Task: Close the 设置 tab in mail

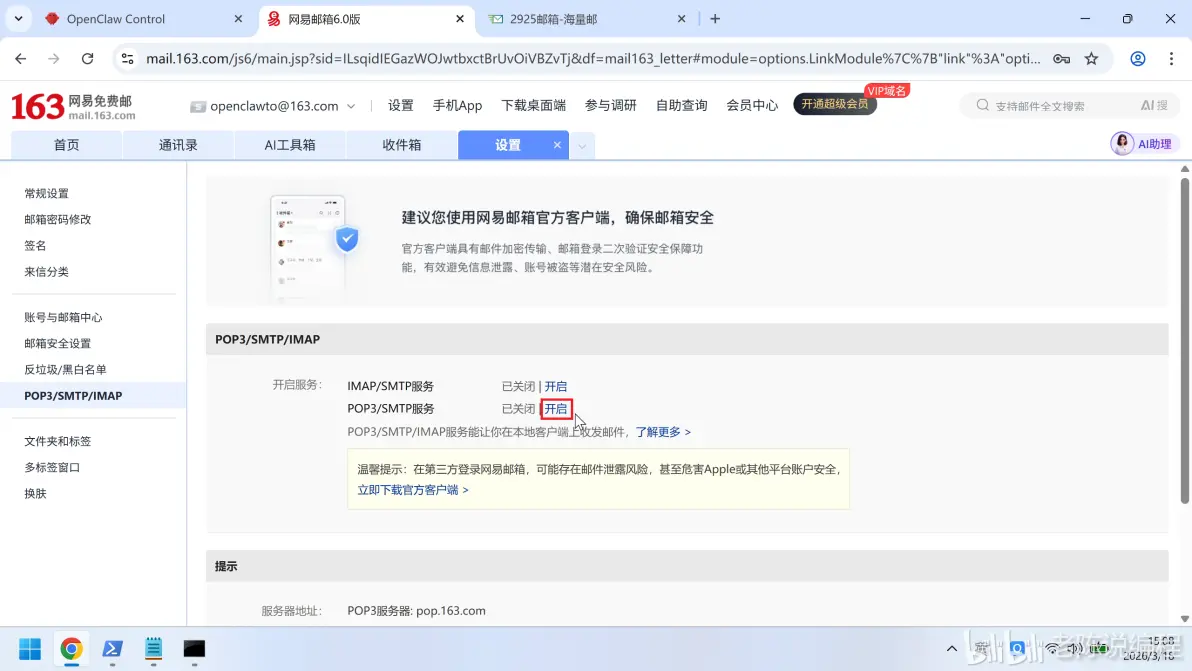Action: tap(557, 144)
